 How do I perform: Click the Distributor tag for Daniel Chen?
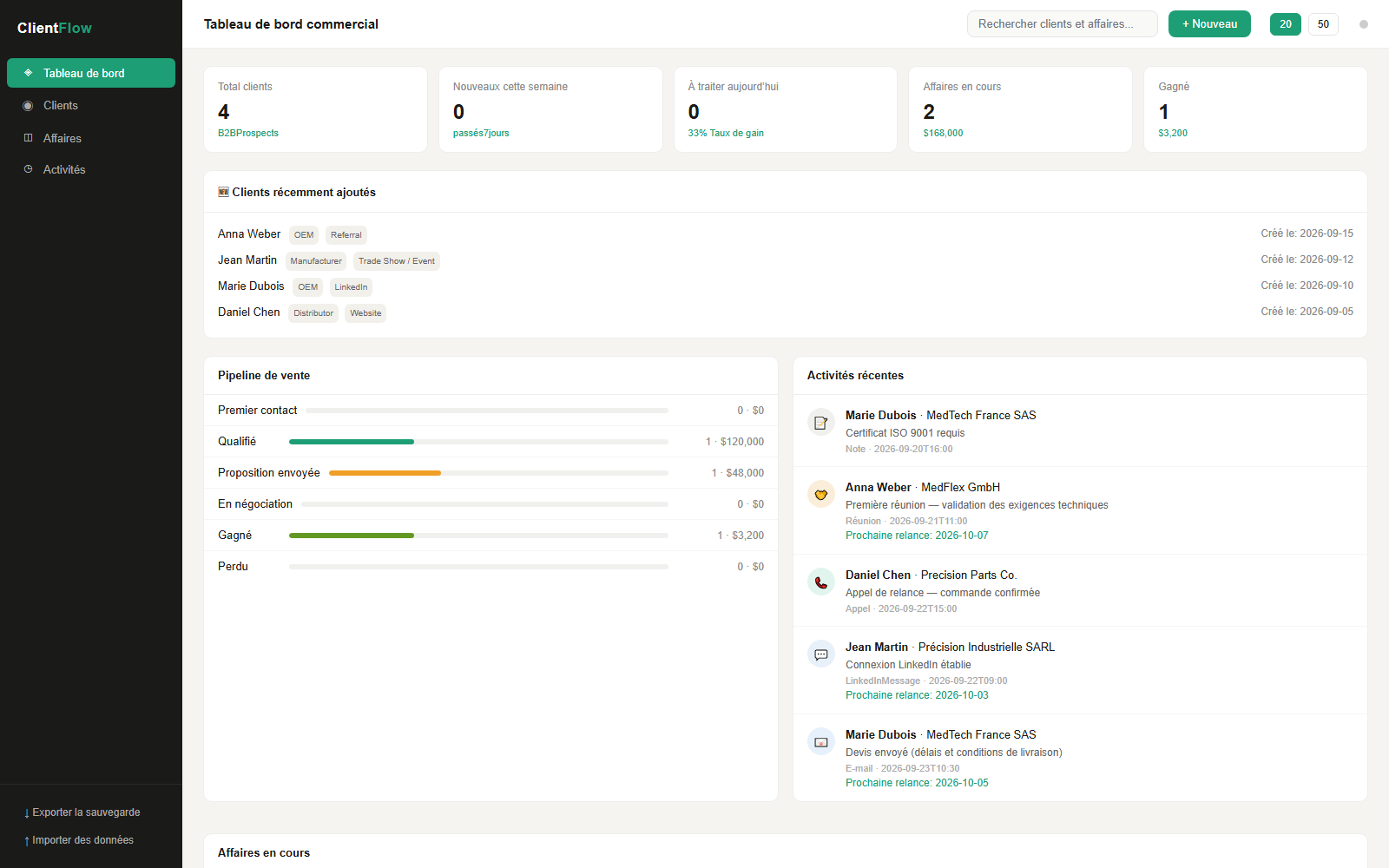(313, 313)
